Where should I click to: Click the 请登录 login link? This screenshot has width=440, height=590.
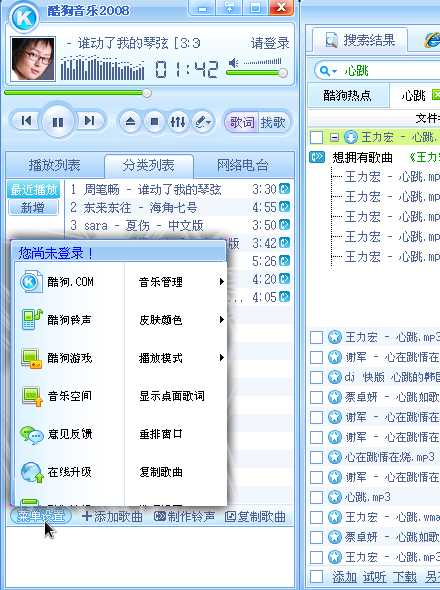pos(270,43)
